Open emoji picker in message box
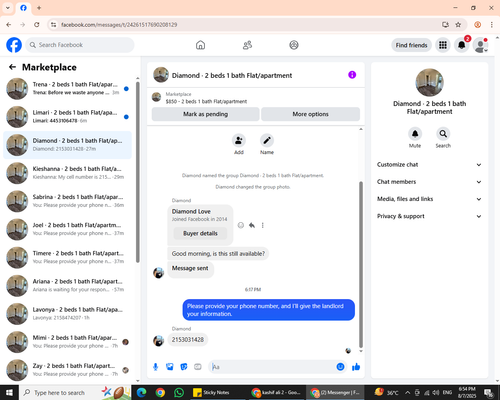Image resolution: width=500 pixels, height=400 pixels. click(x=340, y=367)
